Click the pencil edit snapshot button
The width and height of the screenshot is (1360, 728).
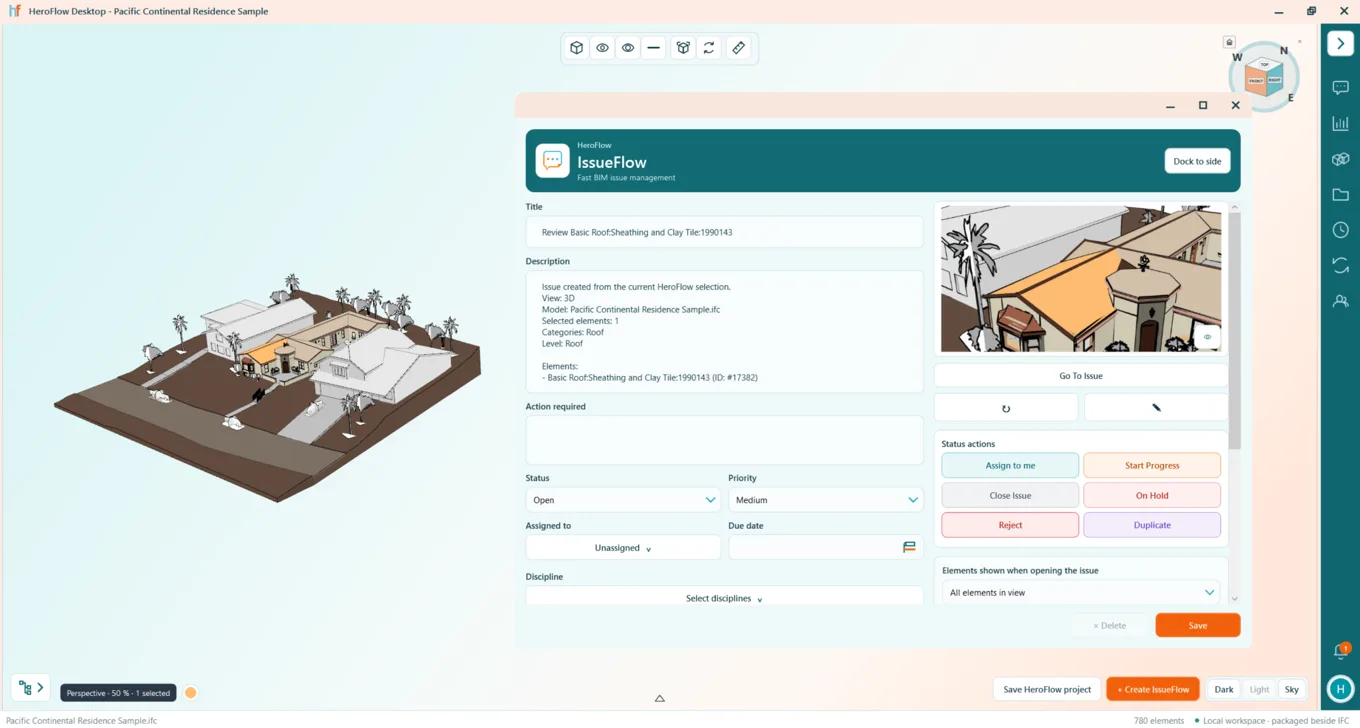point(1156,408)
